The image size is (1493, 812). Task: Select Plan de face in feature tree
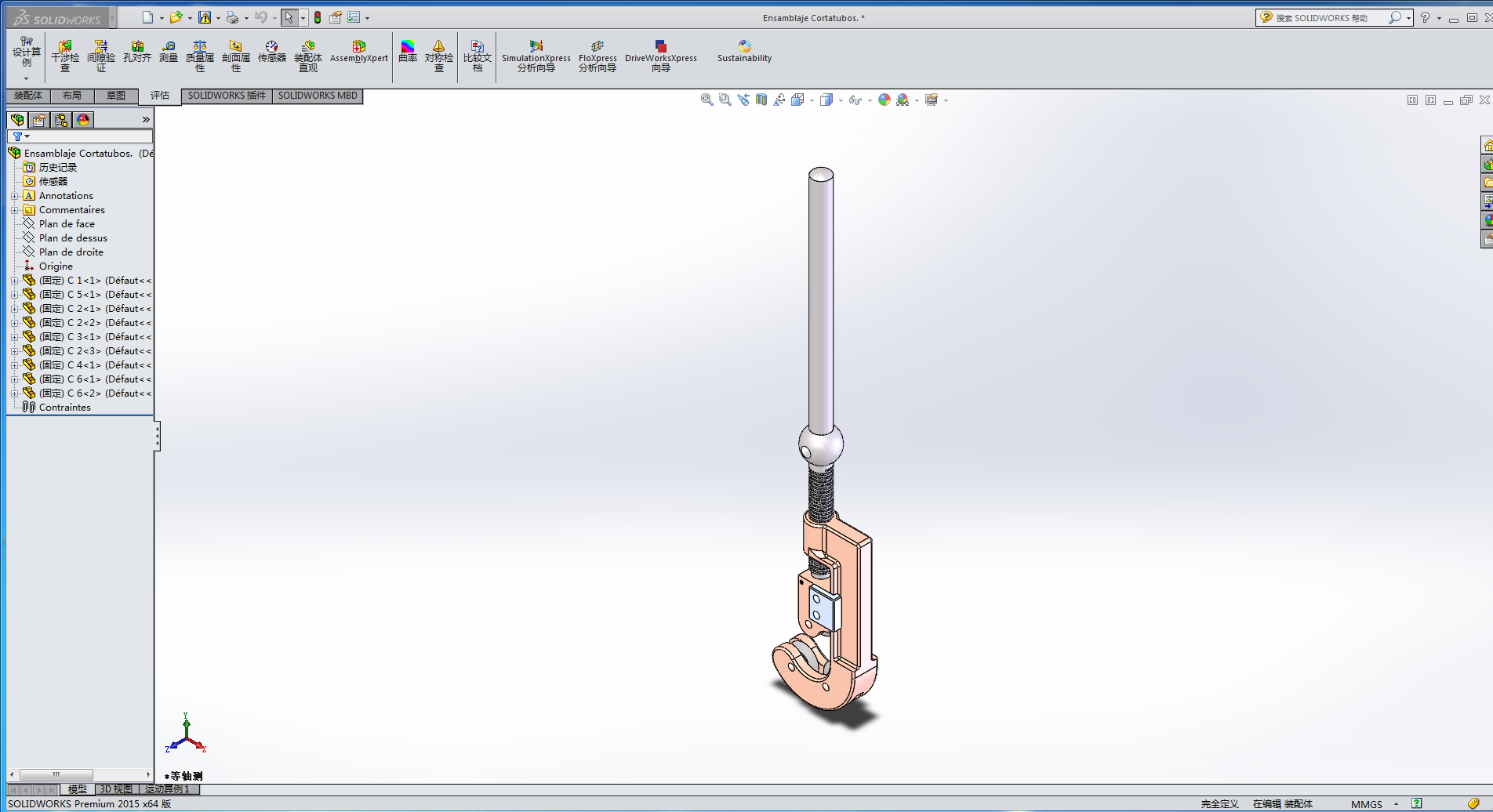[67, 224]
